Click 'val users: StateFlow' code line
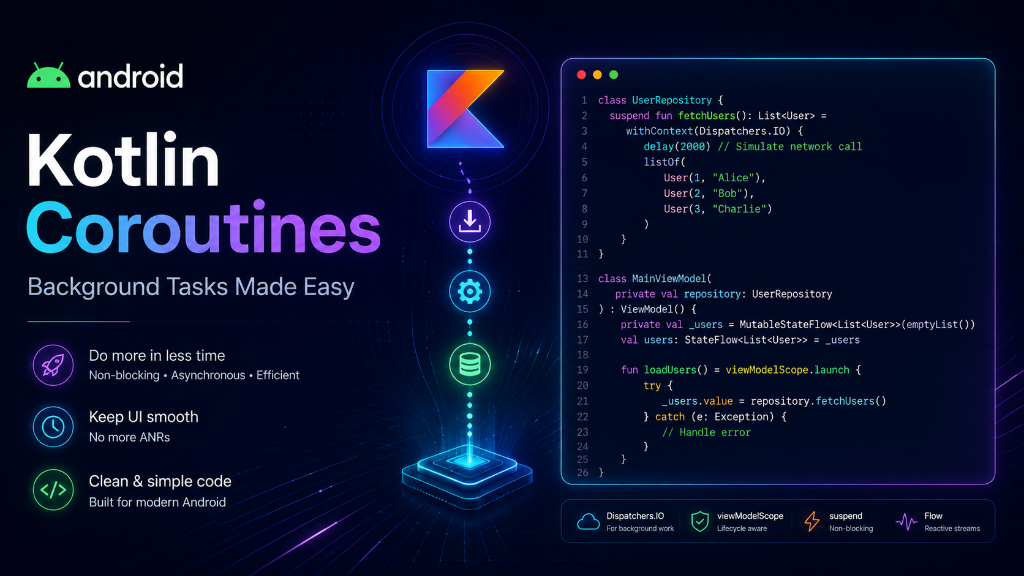 click(740, 340)
